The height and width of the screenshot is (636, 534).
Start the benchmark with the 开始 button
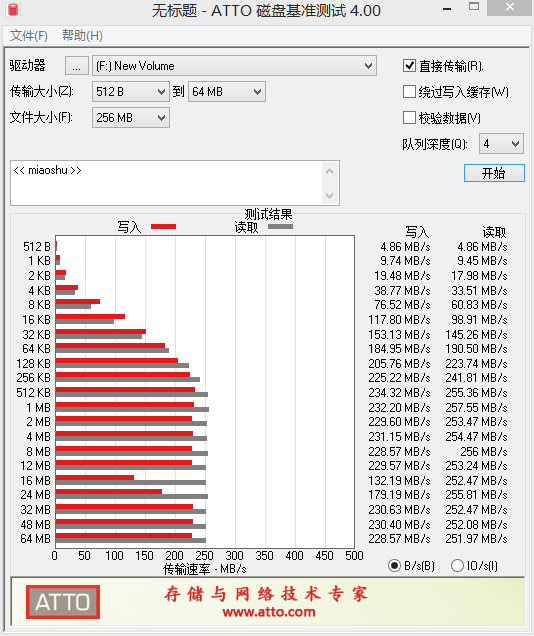[494, 173]
